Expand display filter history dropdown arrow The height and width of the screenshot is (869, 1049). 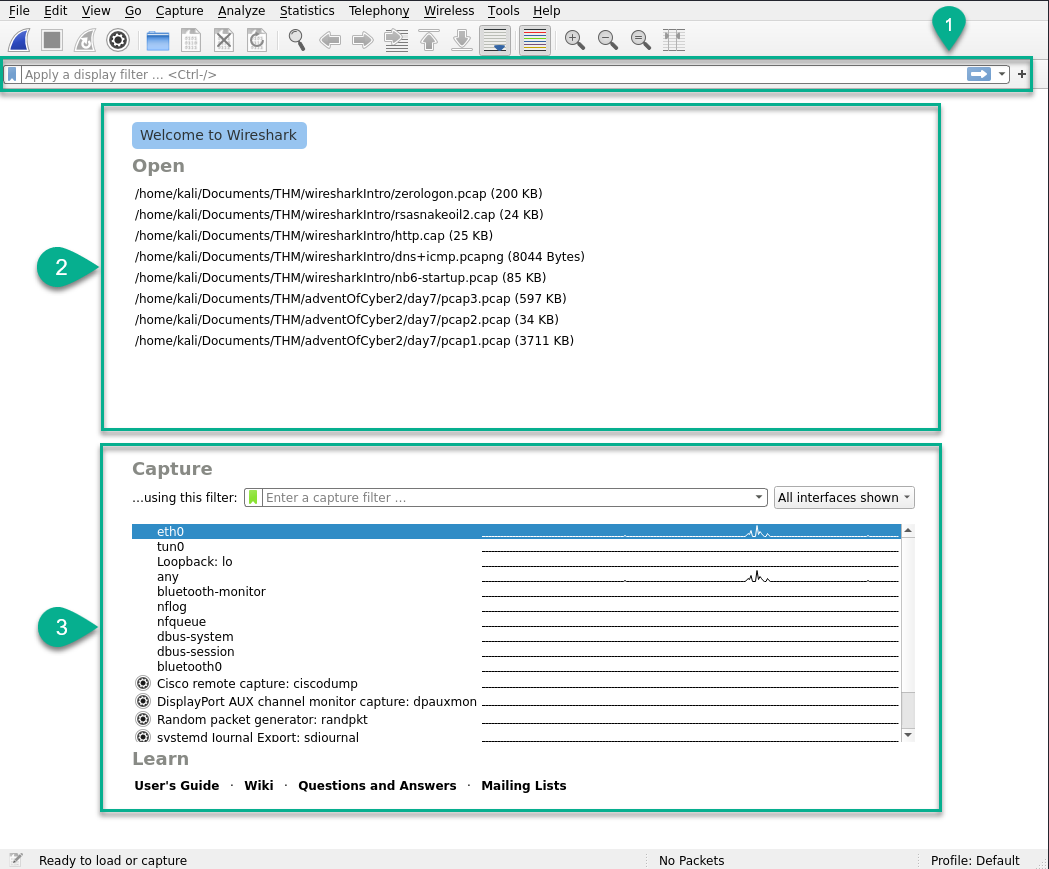(x=1002, y=74)
